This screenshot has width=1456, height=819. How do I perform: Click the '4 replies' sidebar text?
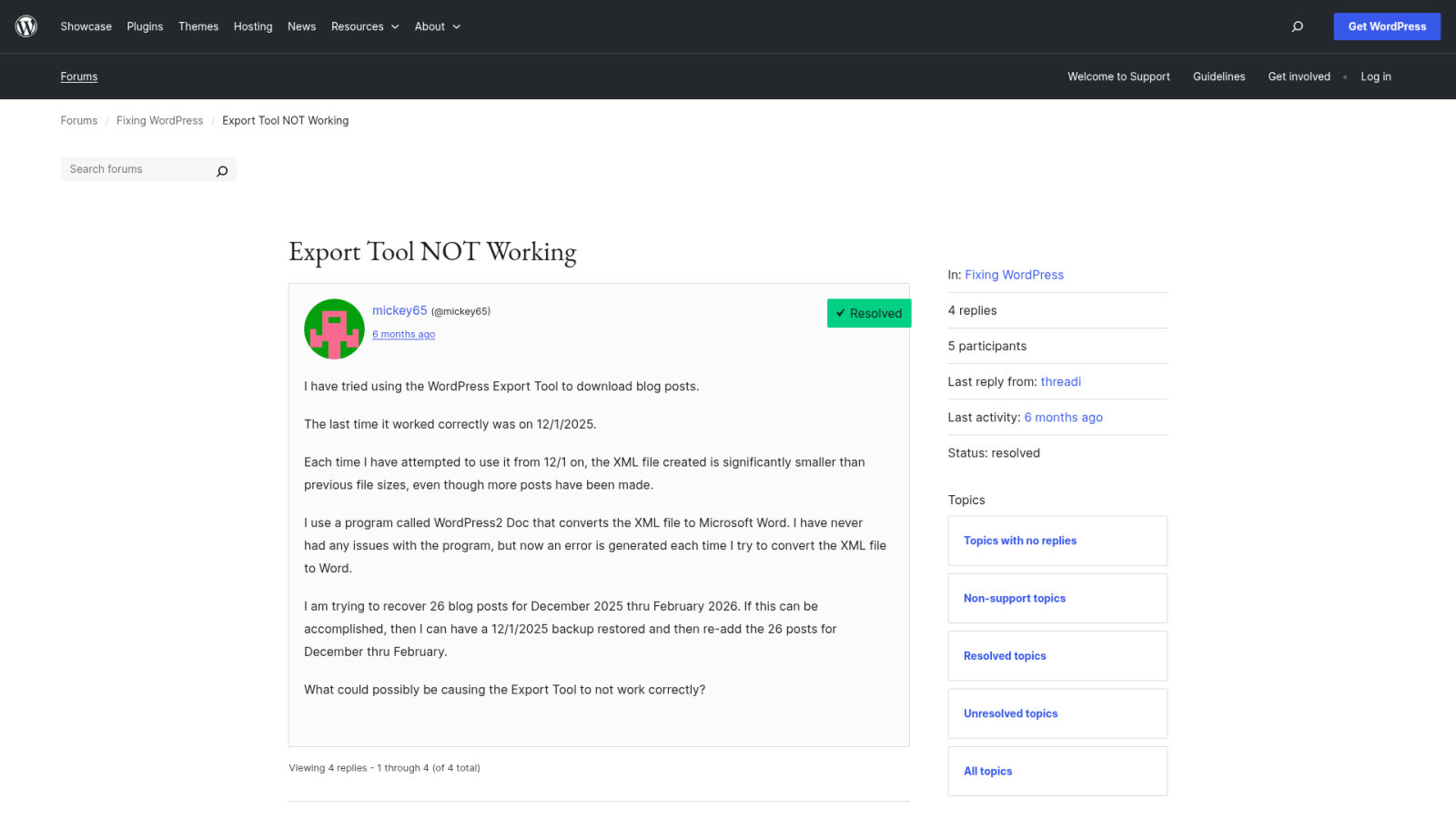[x=973, y=310]
